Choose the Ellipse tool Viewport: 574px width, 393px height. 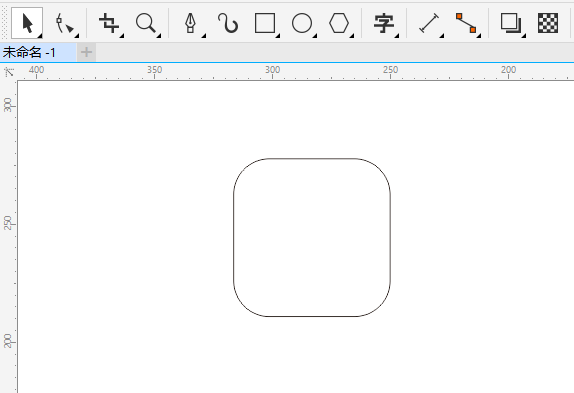tap(303, 24)
